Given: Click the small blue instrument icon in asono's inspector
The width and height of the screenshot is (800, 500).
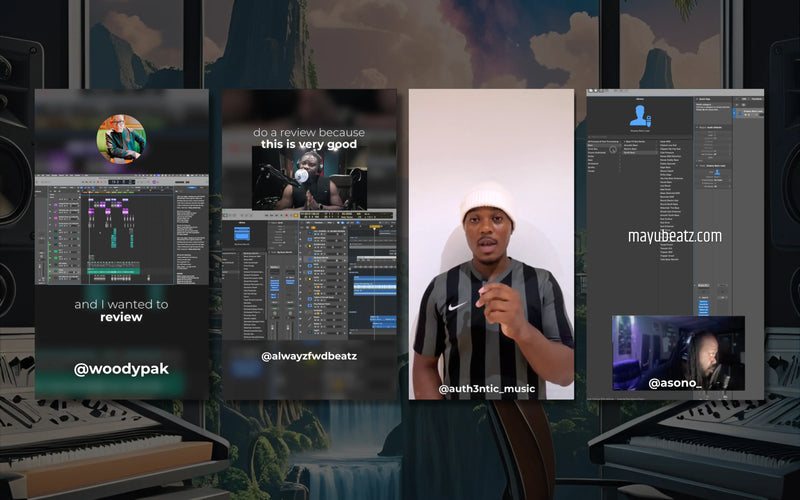Looking at the screenshot, I should (715, 172).
